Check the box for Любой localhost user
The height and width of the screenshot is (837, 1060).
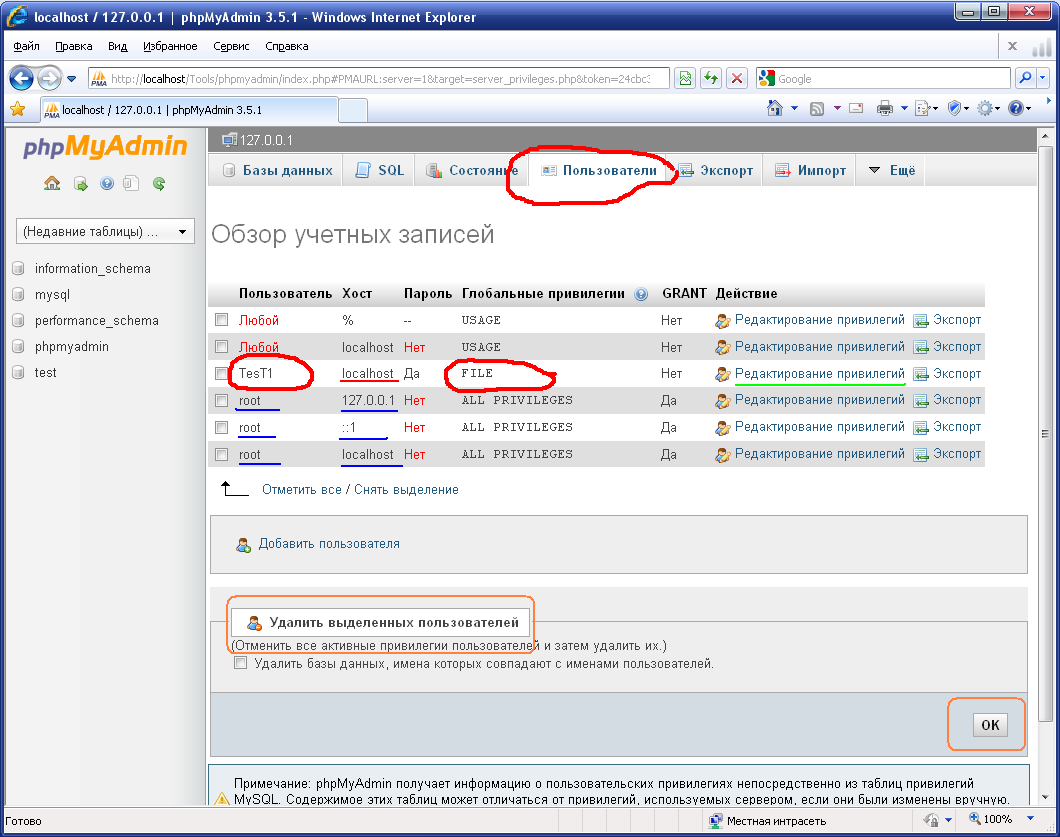click(221, 346)
